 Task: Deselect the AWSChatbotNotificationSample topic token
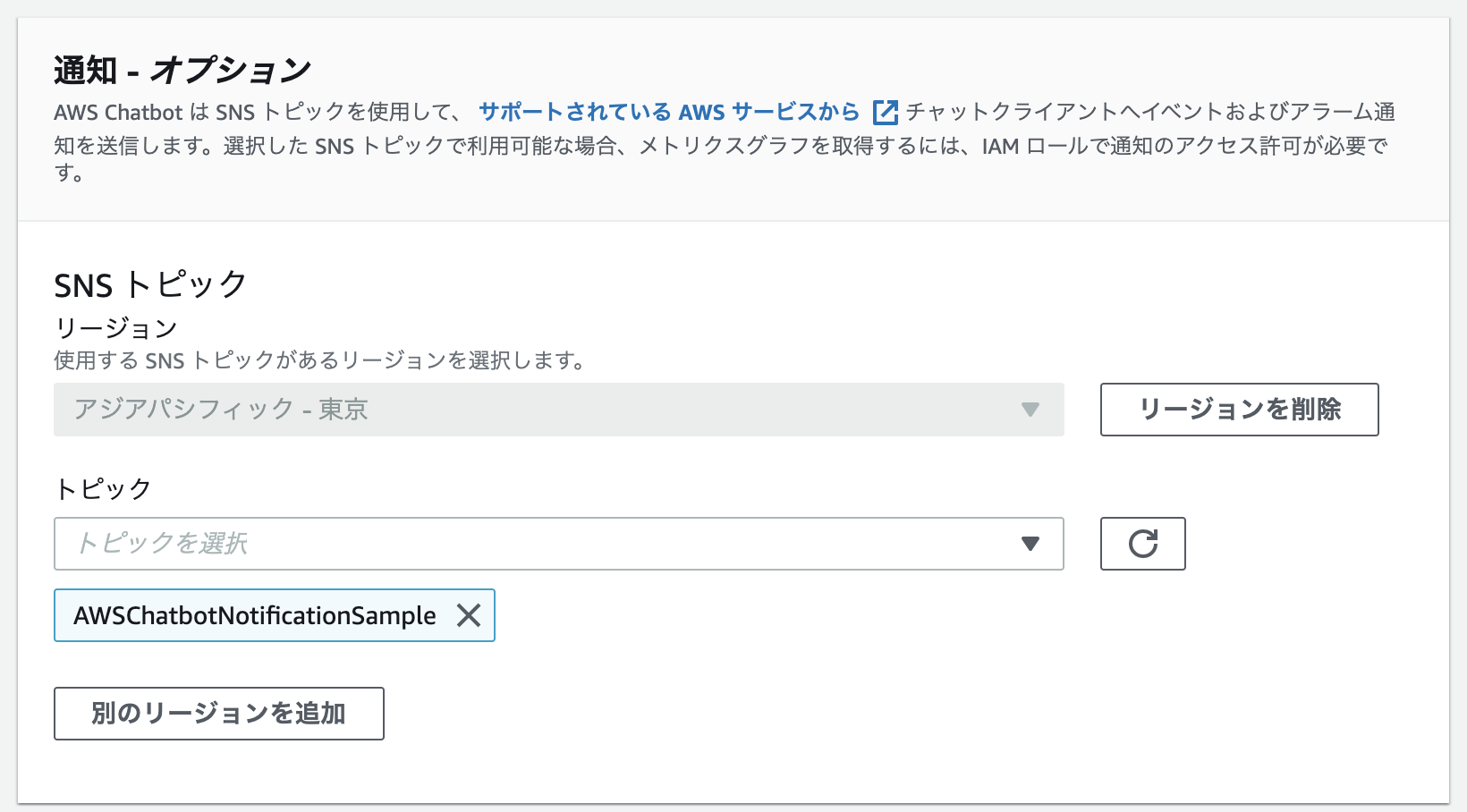point(469,615)
